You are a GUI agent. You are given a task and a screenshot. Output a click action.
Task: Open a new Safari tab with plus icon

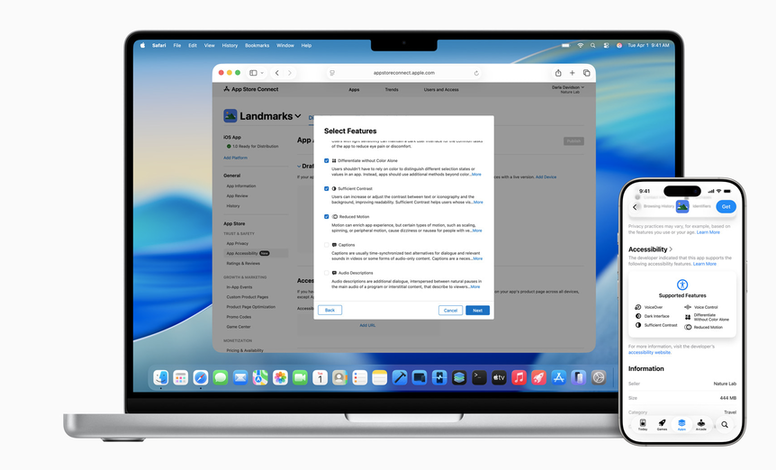click(x=572, y=73)
